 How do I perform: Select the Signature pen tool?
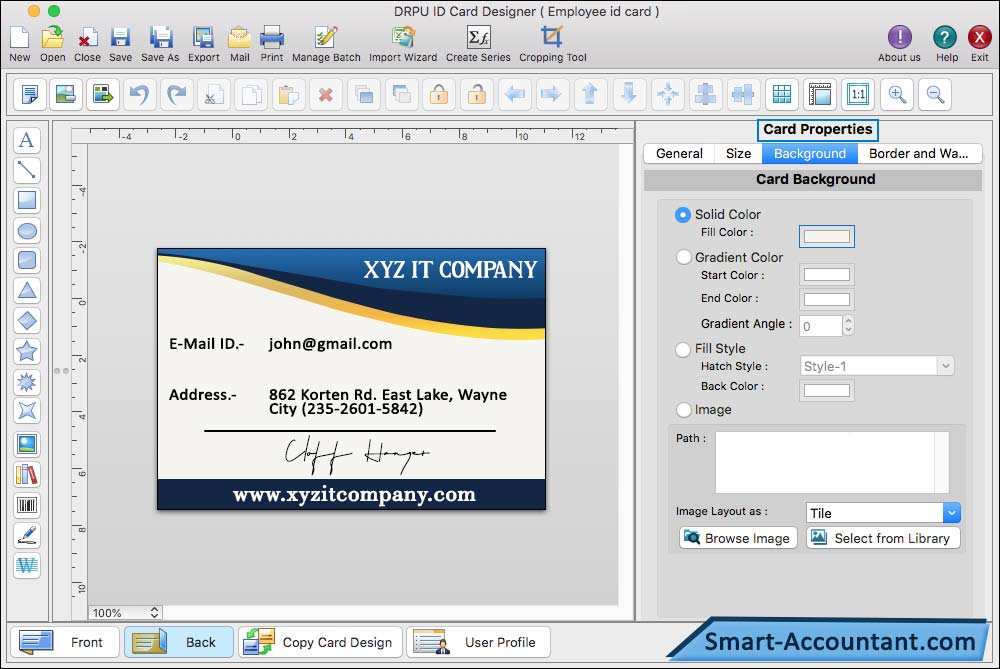pyautogui.click(x=27, y=536)
